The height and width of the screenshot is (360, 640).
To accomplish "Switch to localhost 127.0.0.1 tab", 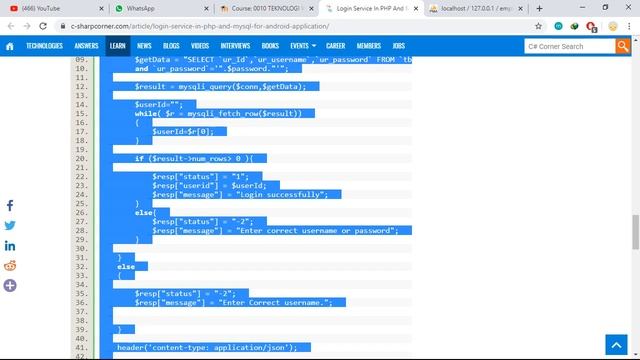I will pyautogui.click(x=476, y=9).
